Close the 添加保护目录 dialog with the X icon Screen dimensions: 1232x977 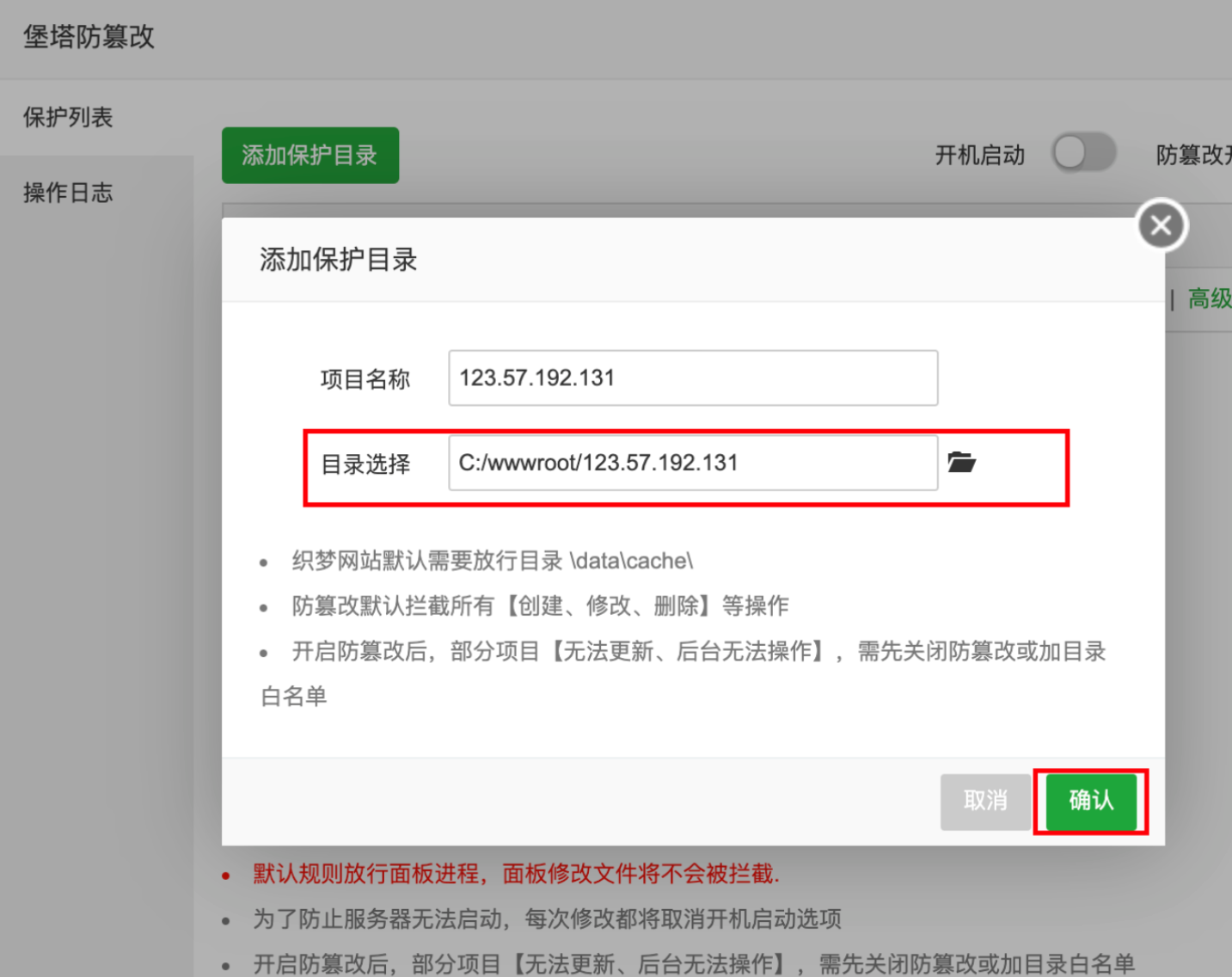[1161, 226]
